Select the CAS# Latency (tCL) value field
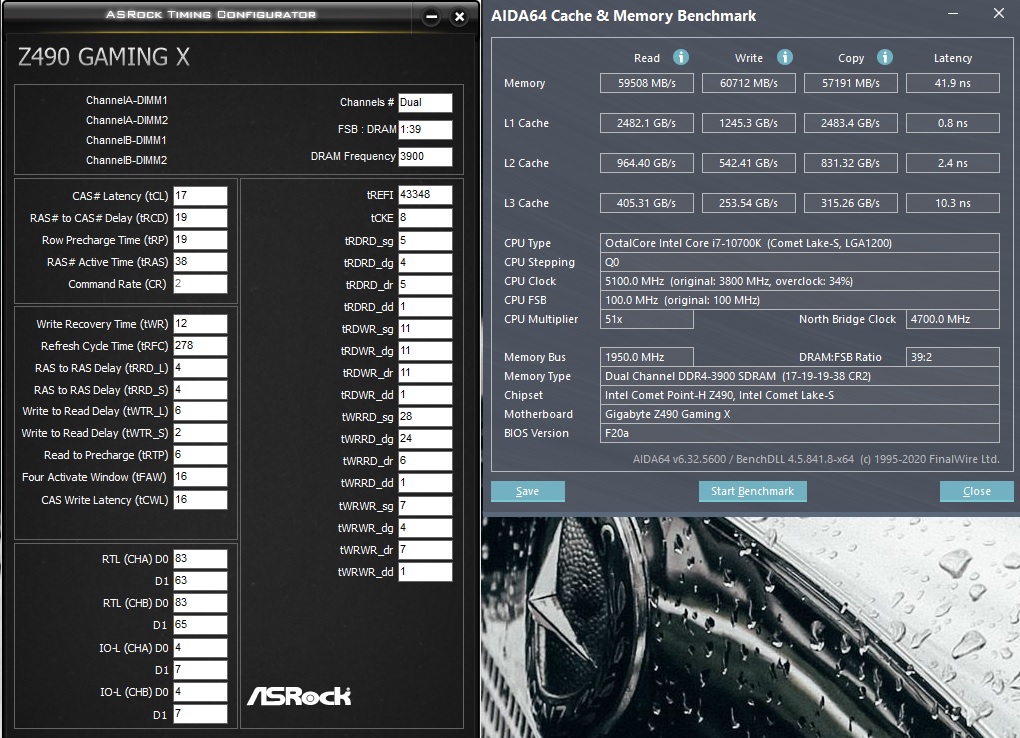The width and height of the screenshot is (1020, 738). coord(200,196)
